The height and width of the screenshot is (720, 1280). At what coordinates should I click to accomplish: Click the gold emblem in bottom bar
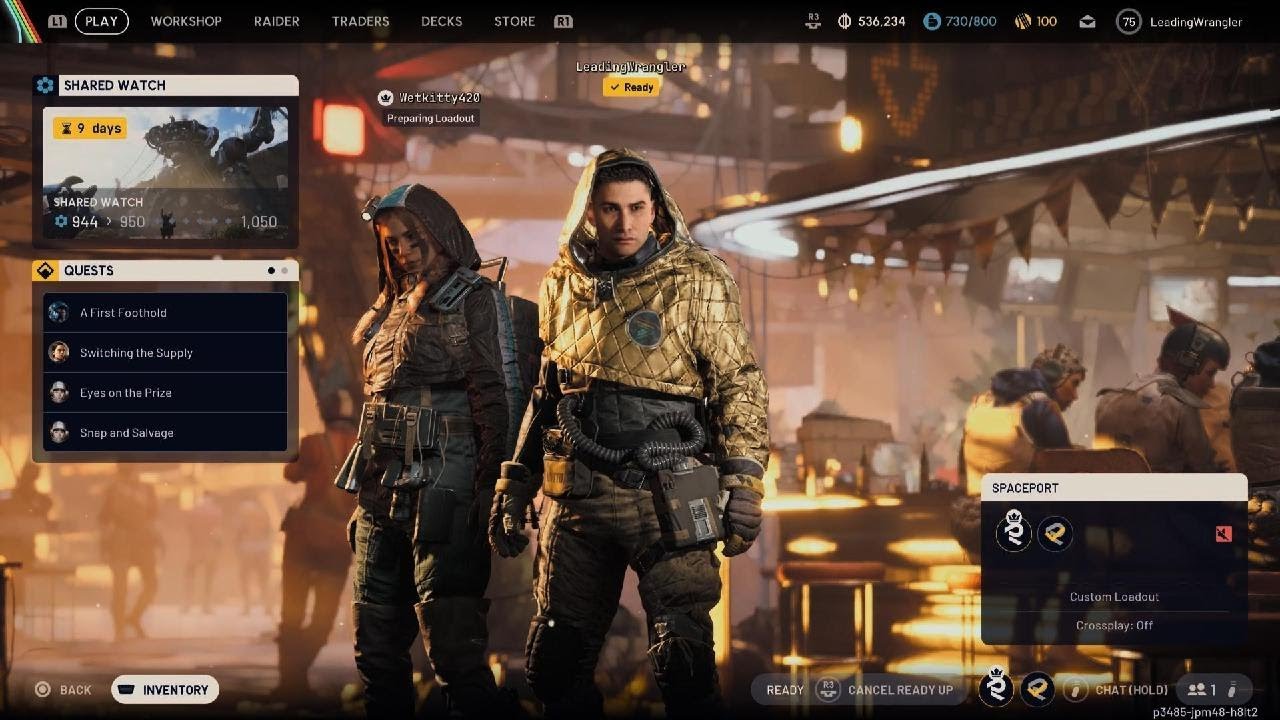click(x=1037, y=689)
